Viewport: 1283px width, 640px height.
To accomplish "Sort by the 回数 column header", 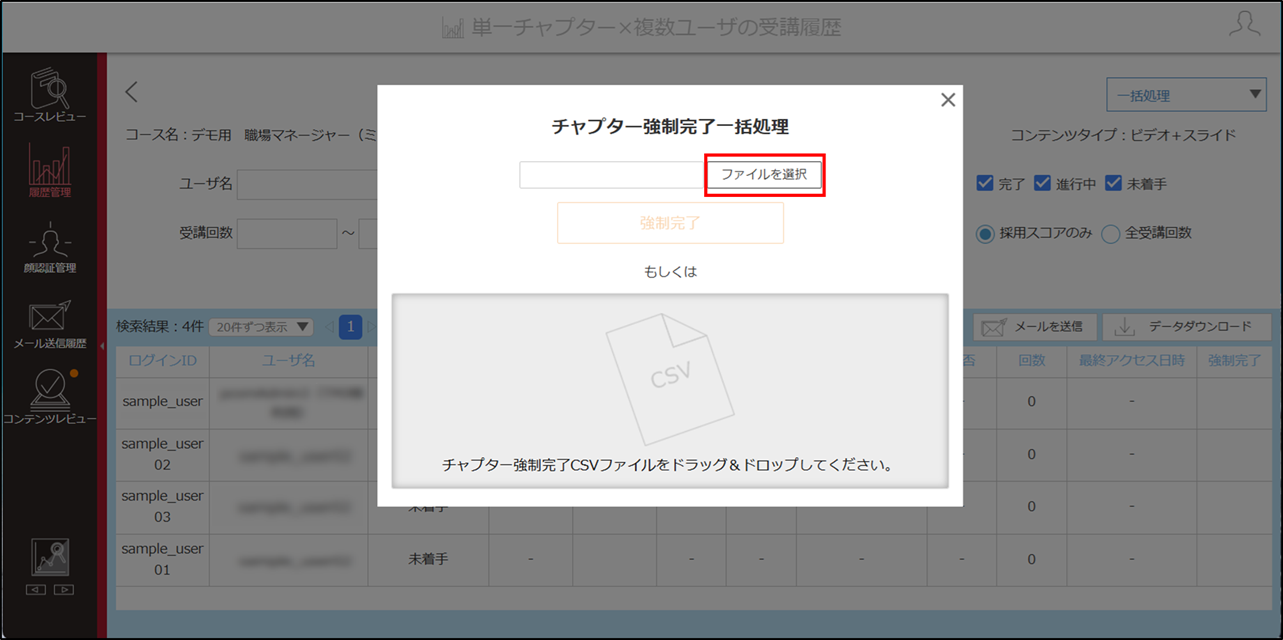I will pyautogui.click(x=1031, y=360).
